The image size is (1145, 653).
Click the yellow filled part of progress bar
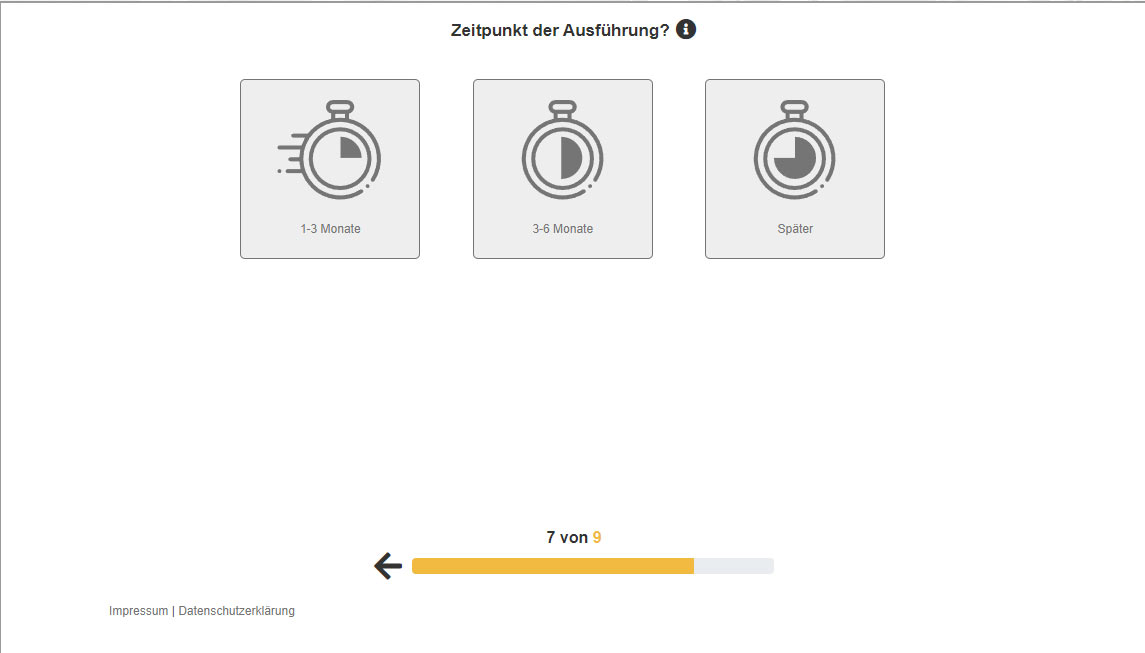(553, 565)
